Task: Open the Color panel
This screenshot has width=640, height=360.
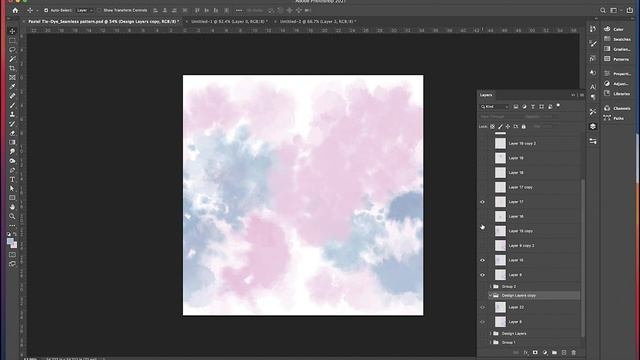Action: click(614, 29)
